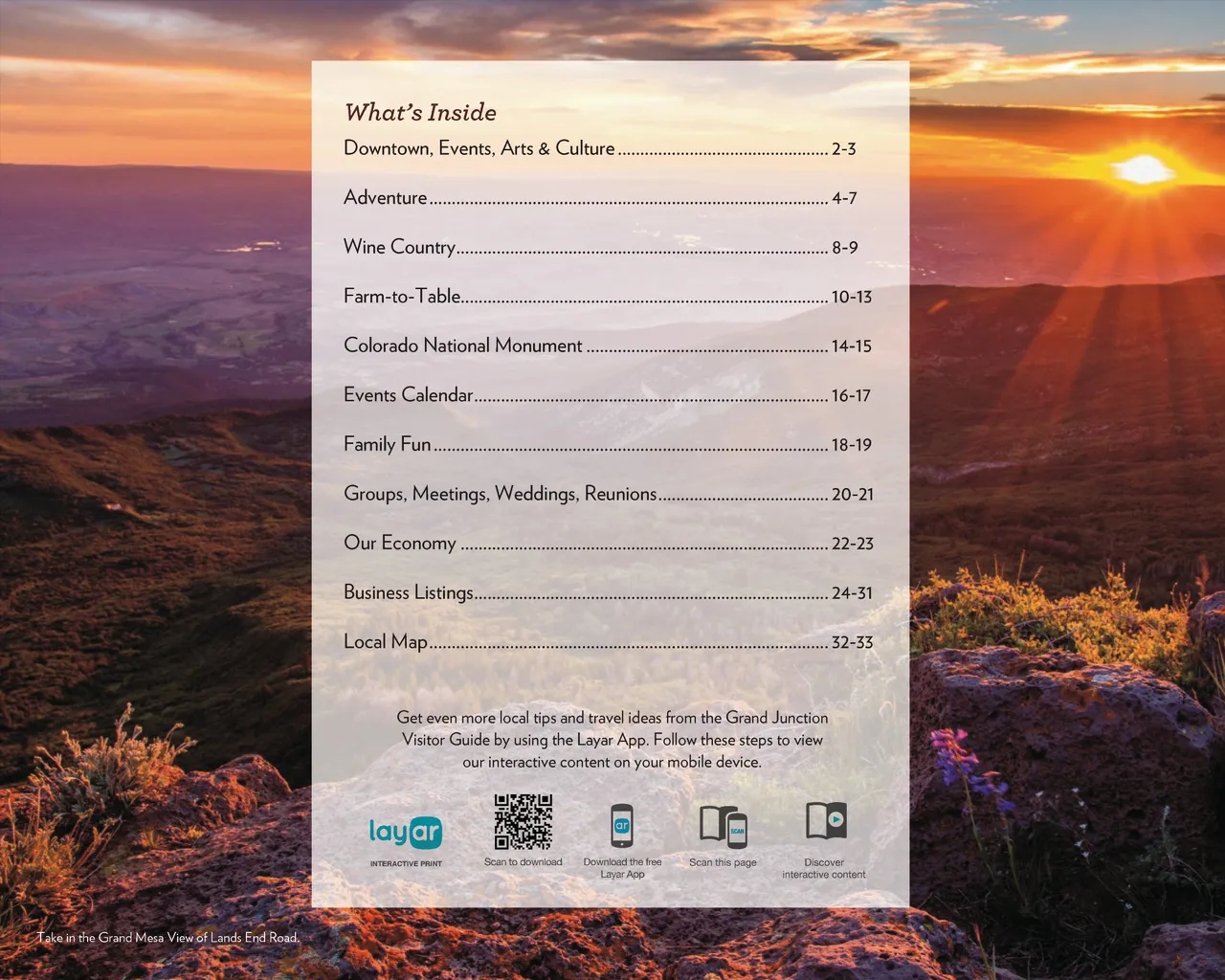Screen dimensions: 1225x980
Task: Click the Layar App instructions paragraph
Action: coord(612,740)
